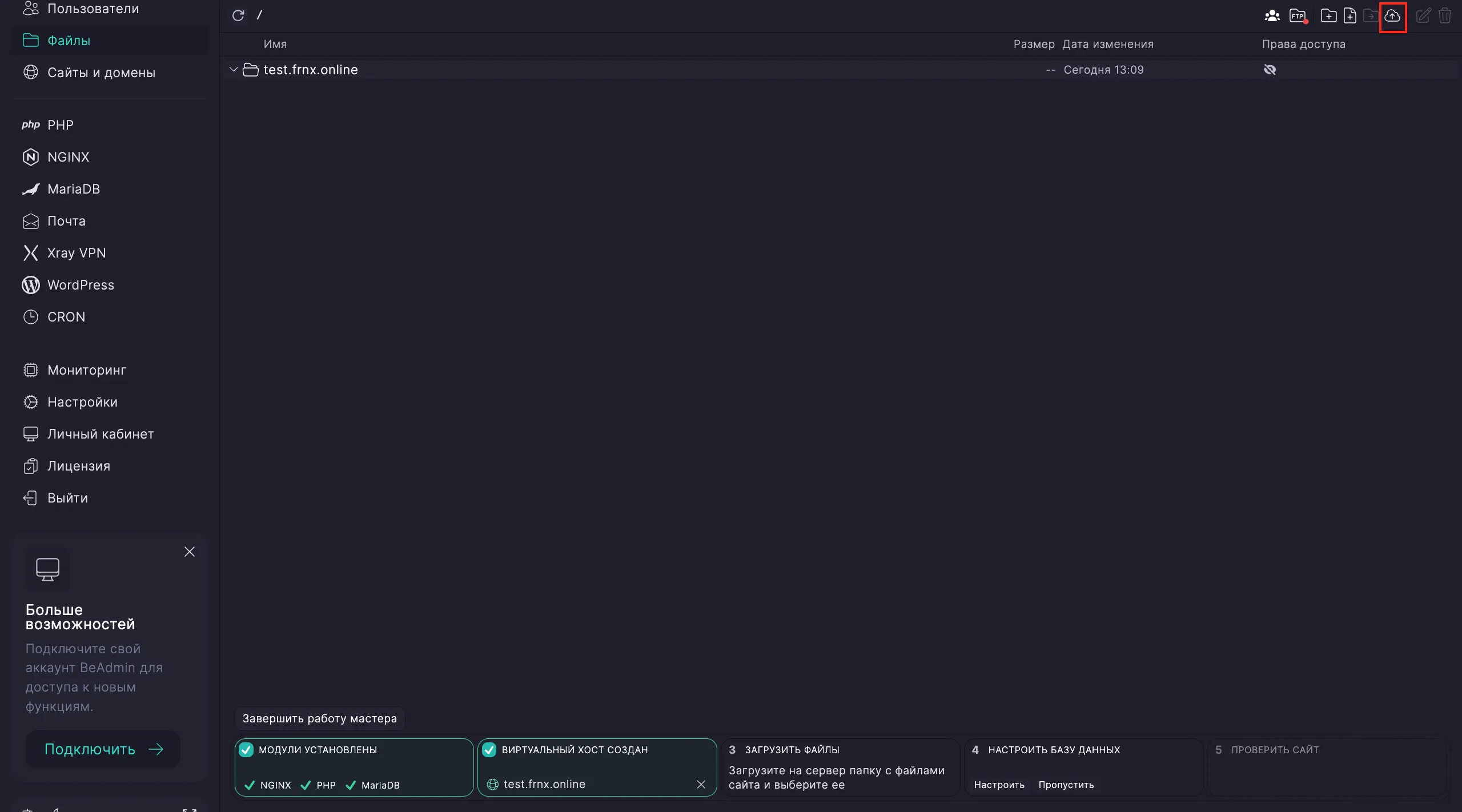Create a new folder with toolbar icon
1462x812 pixels.
coord(1328,16)
